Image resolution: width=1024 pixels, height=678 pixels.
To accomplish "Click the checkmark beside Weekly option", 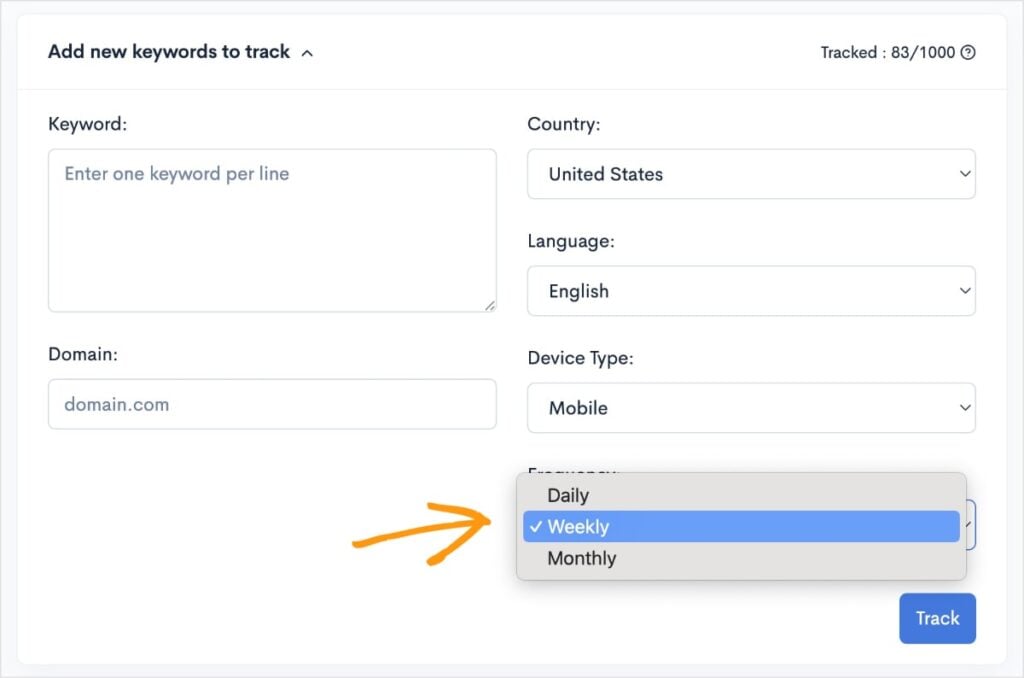I will pos(537,526).
